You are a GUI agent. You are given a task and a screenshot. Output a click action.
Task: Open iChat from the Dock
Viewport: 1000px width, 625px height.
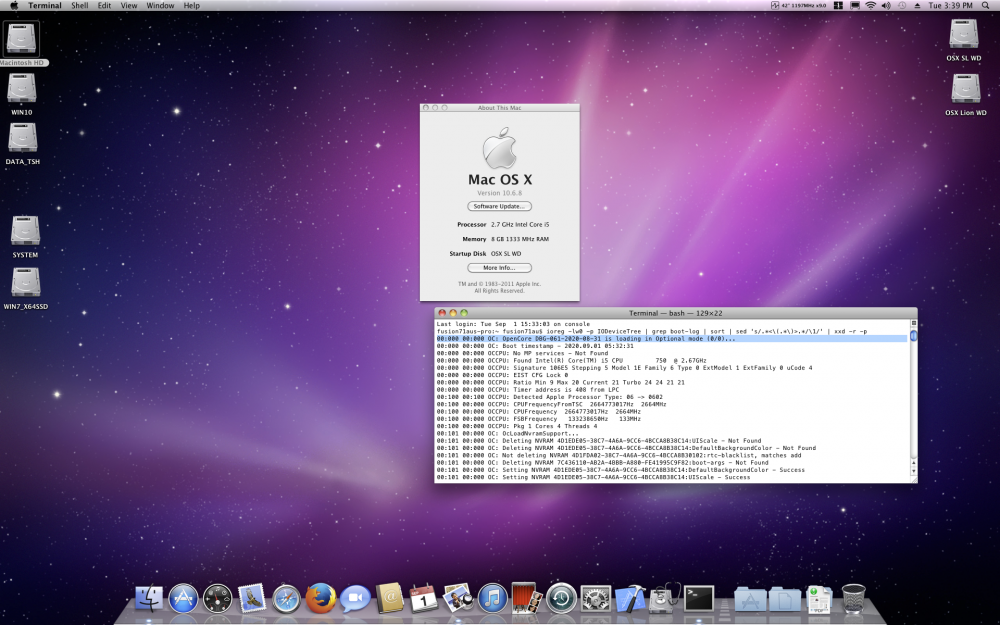355,599
